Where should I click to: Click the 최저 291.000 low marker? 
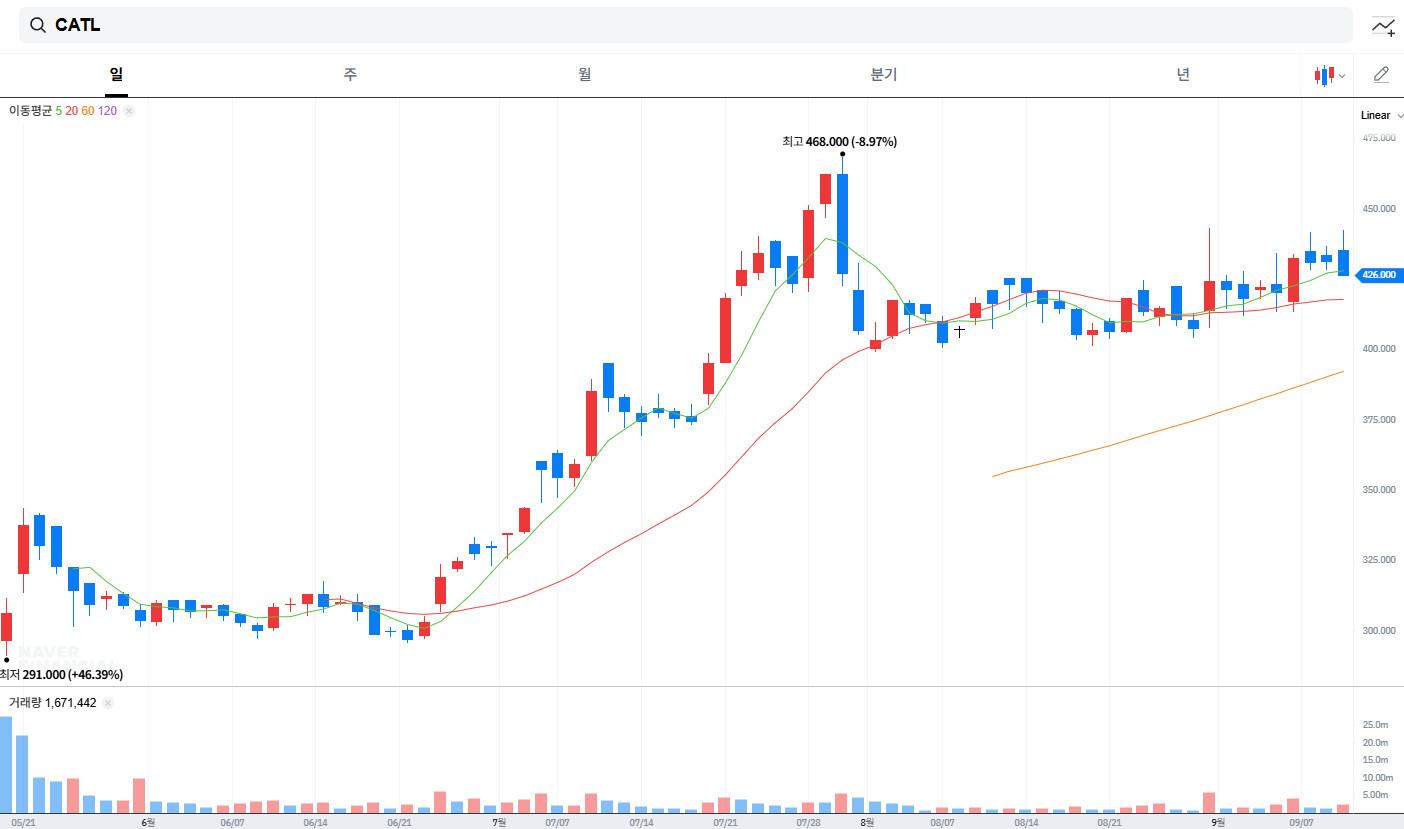62,675
